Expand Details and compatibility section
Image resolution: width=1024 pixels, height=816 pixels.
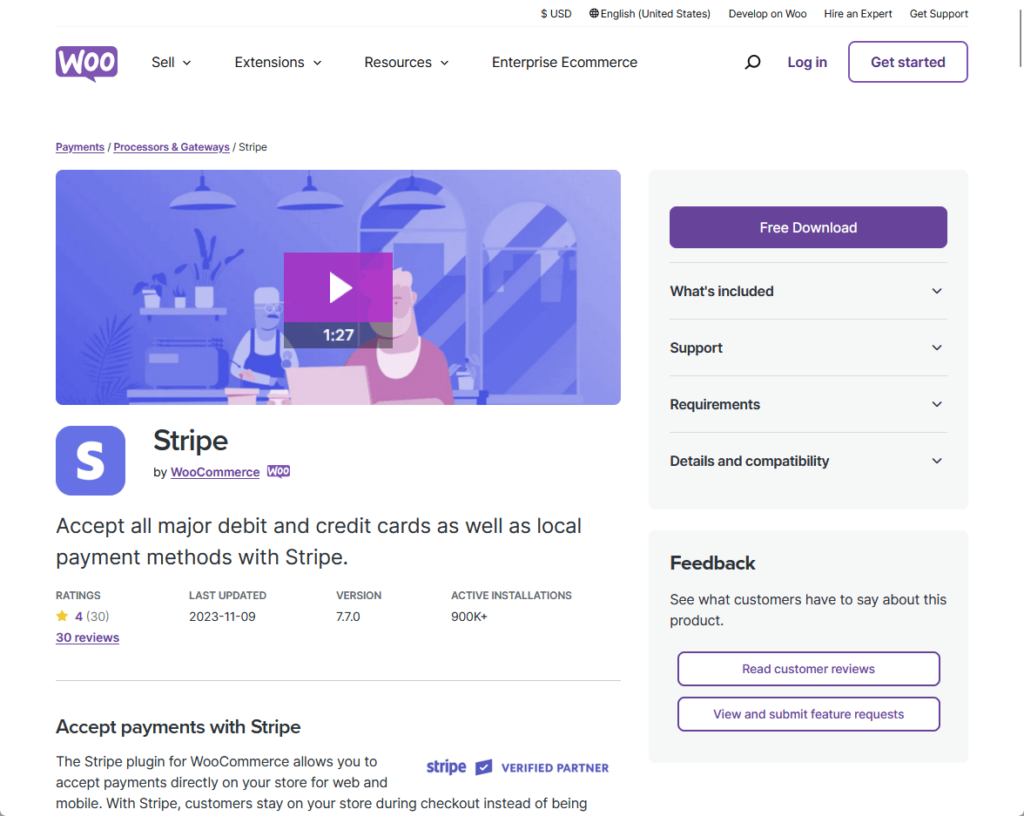[x=808, y=461]
